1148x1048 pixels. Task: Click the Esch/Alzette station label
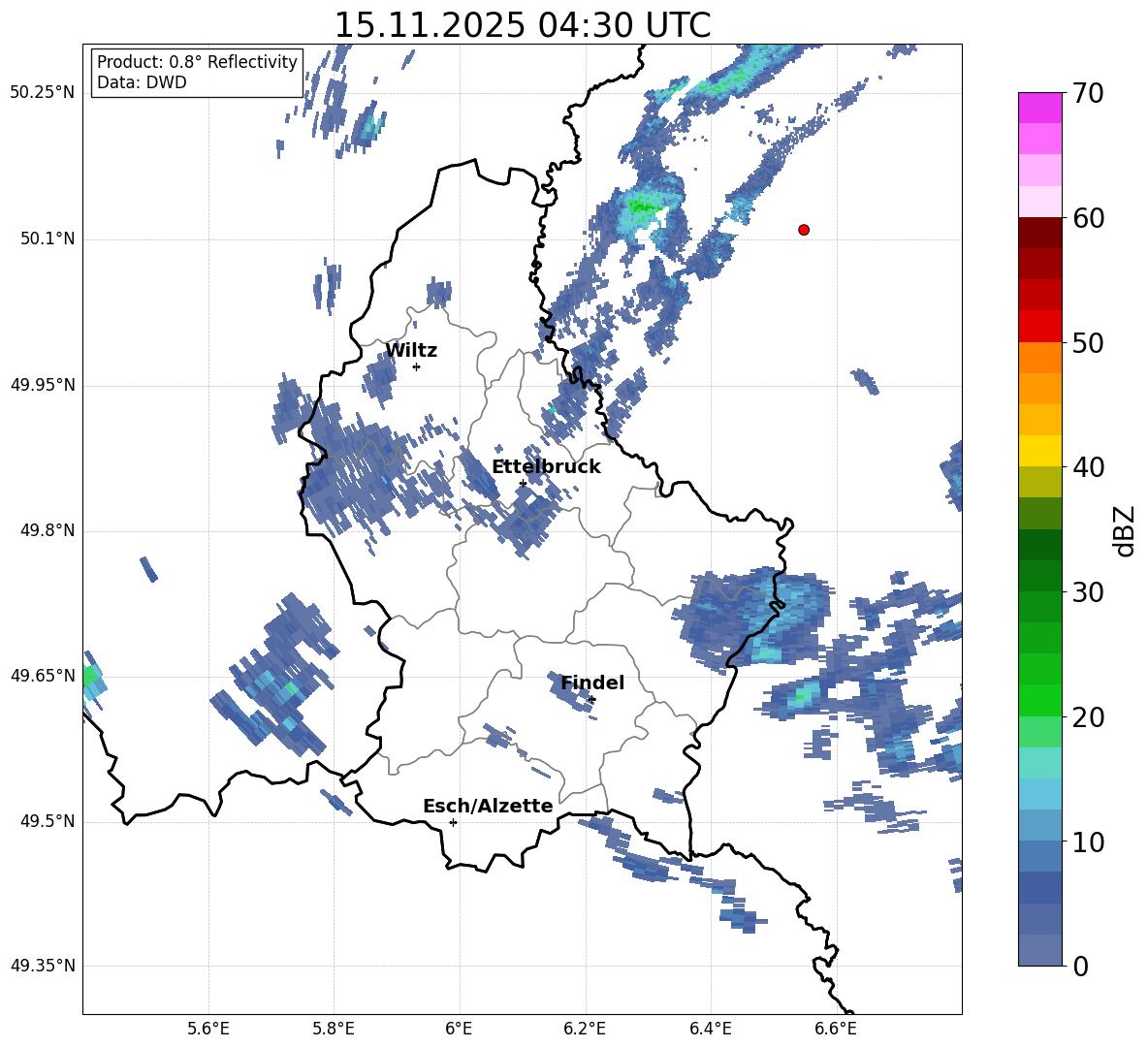[488, 806]
